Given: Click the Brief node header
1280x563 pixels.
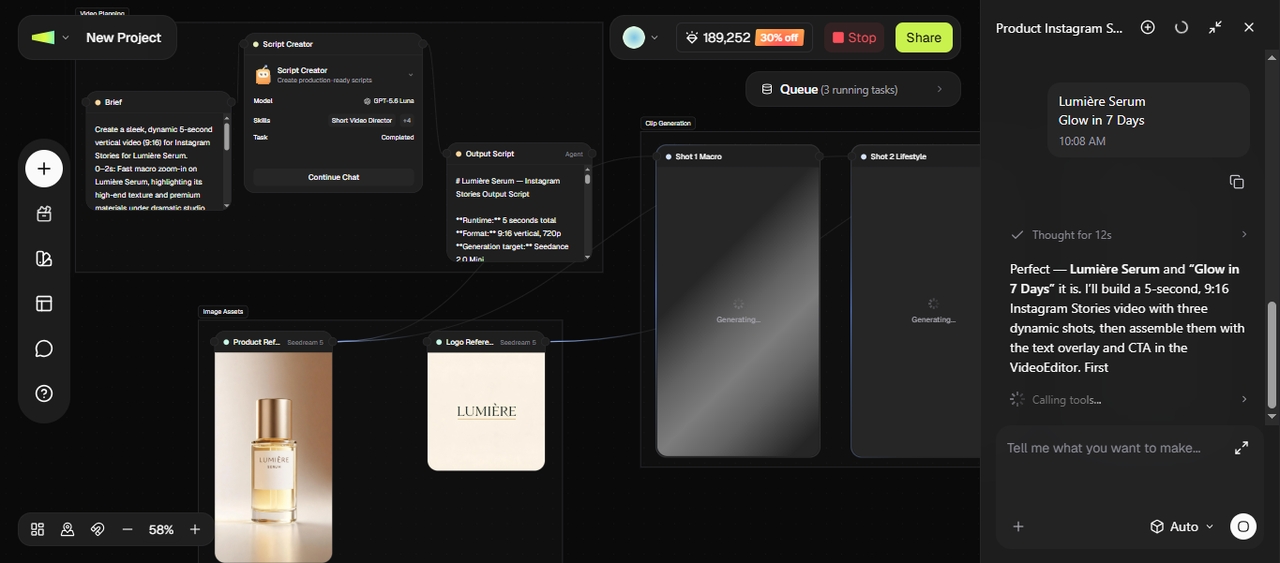Looking at the screenshot, I should click(159, 102).
